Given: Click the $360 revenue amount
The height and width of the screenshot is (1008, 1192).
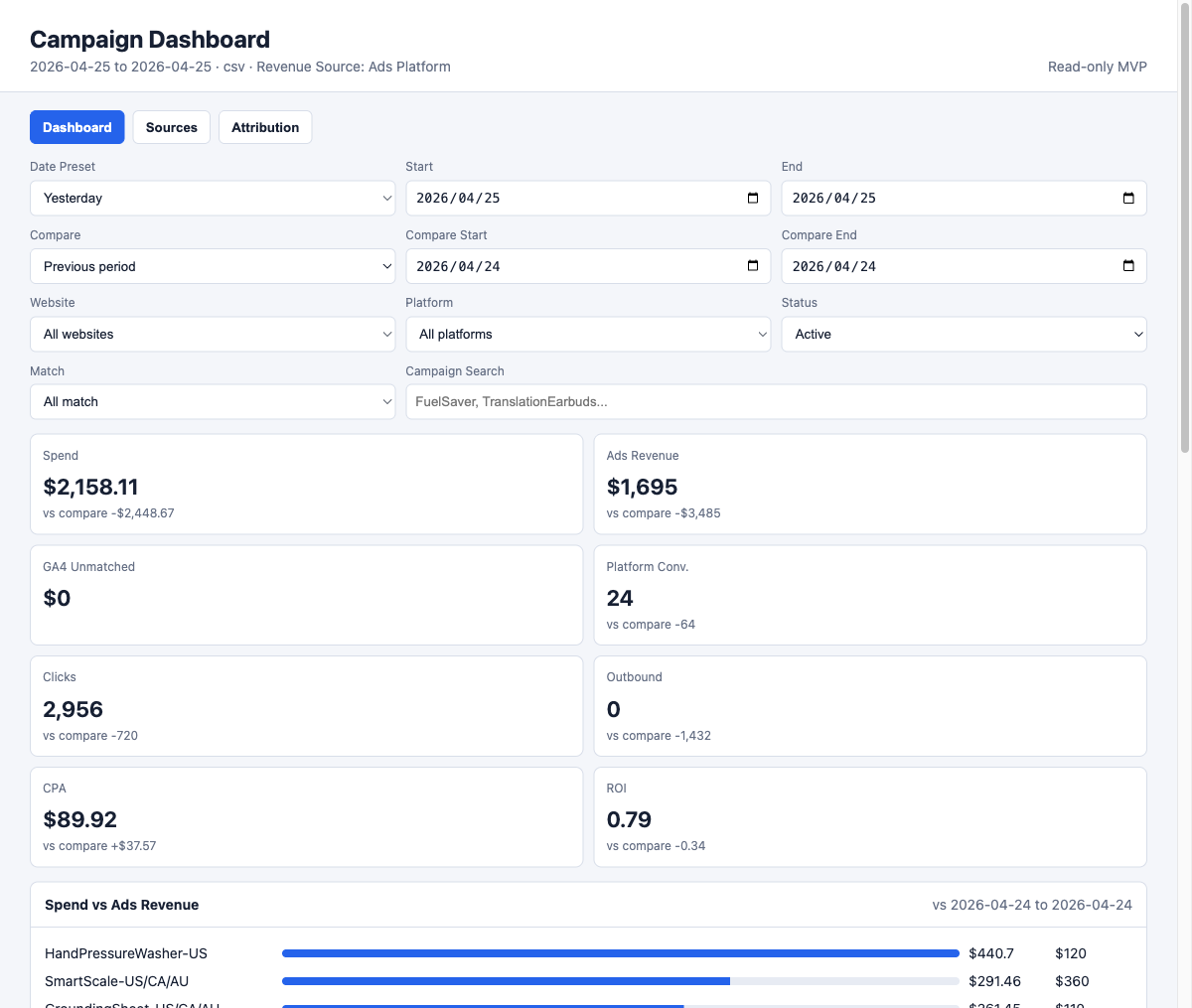Looking at the screenshot, I should [x=1072, y=981].
